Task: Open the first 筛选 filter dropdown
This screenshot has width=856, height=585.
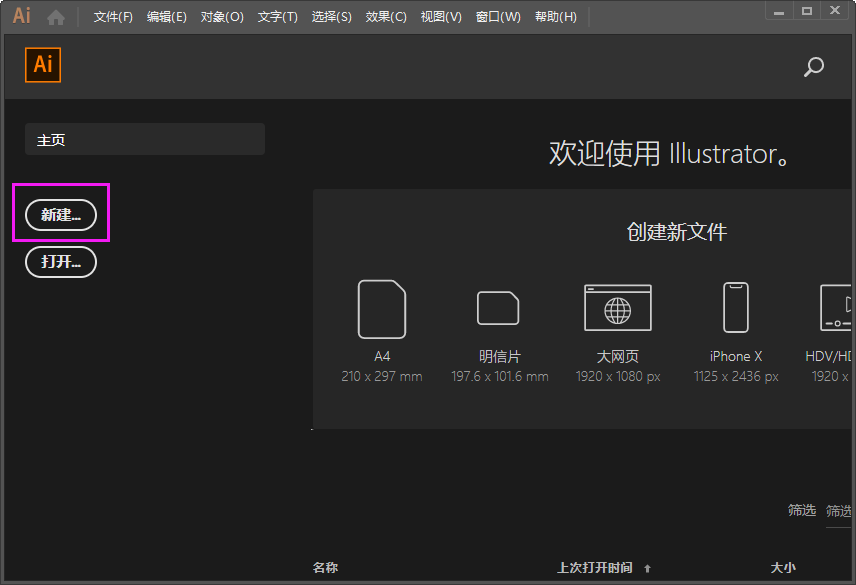Action: click(x=801, y=510)
